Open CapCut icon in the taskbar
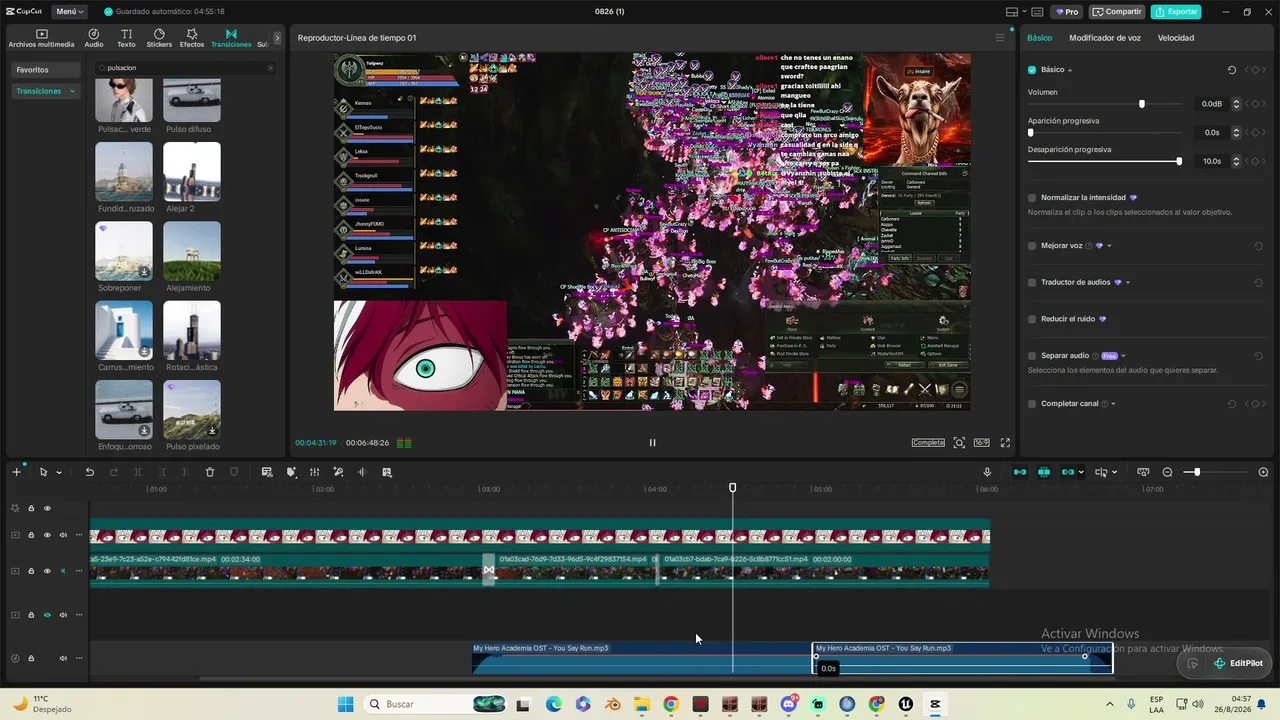 tap(935, 704)
